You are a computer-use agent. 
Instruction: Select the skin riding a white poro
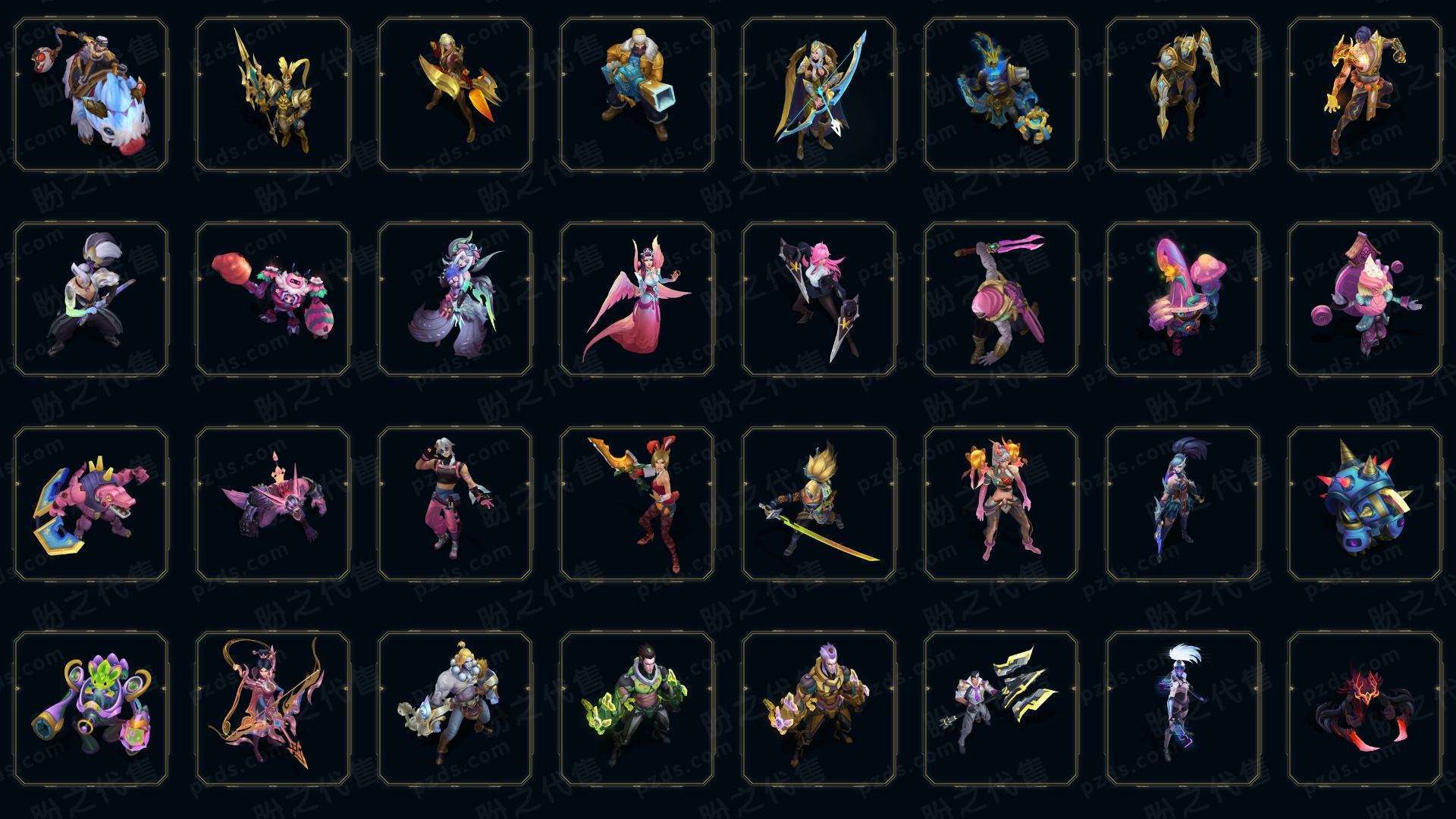91,95
